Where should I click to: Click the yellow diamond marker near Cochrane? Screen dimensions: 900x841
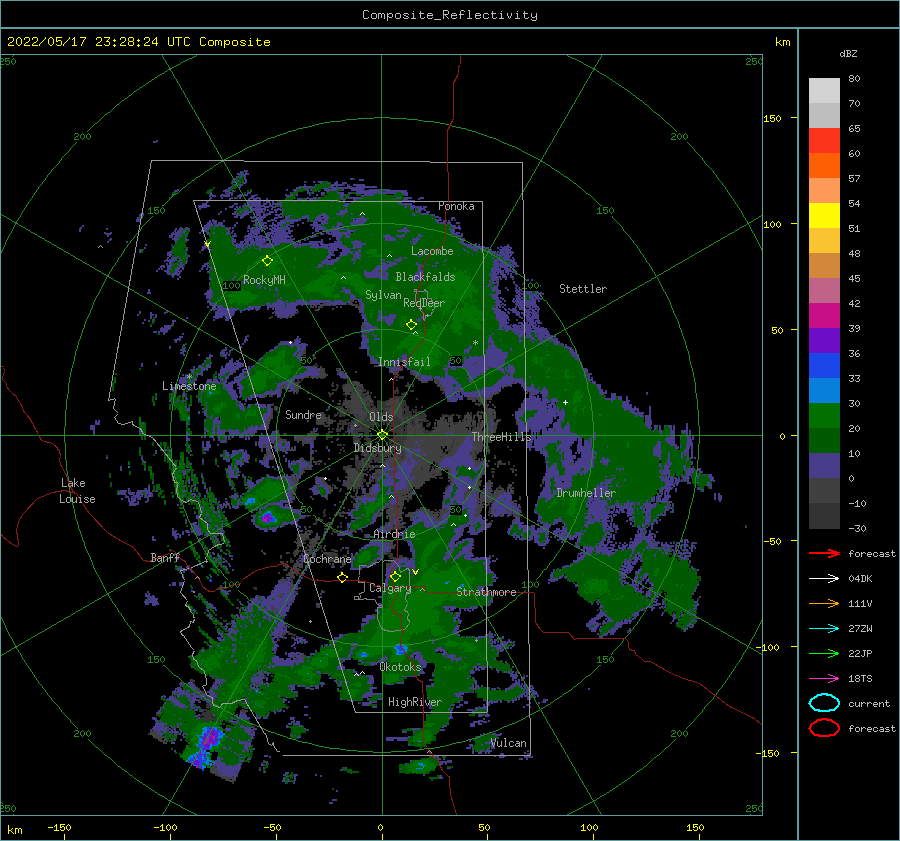(x=343, y=577)
